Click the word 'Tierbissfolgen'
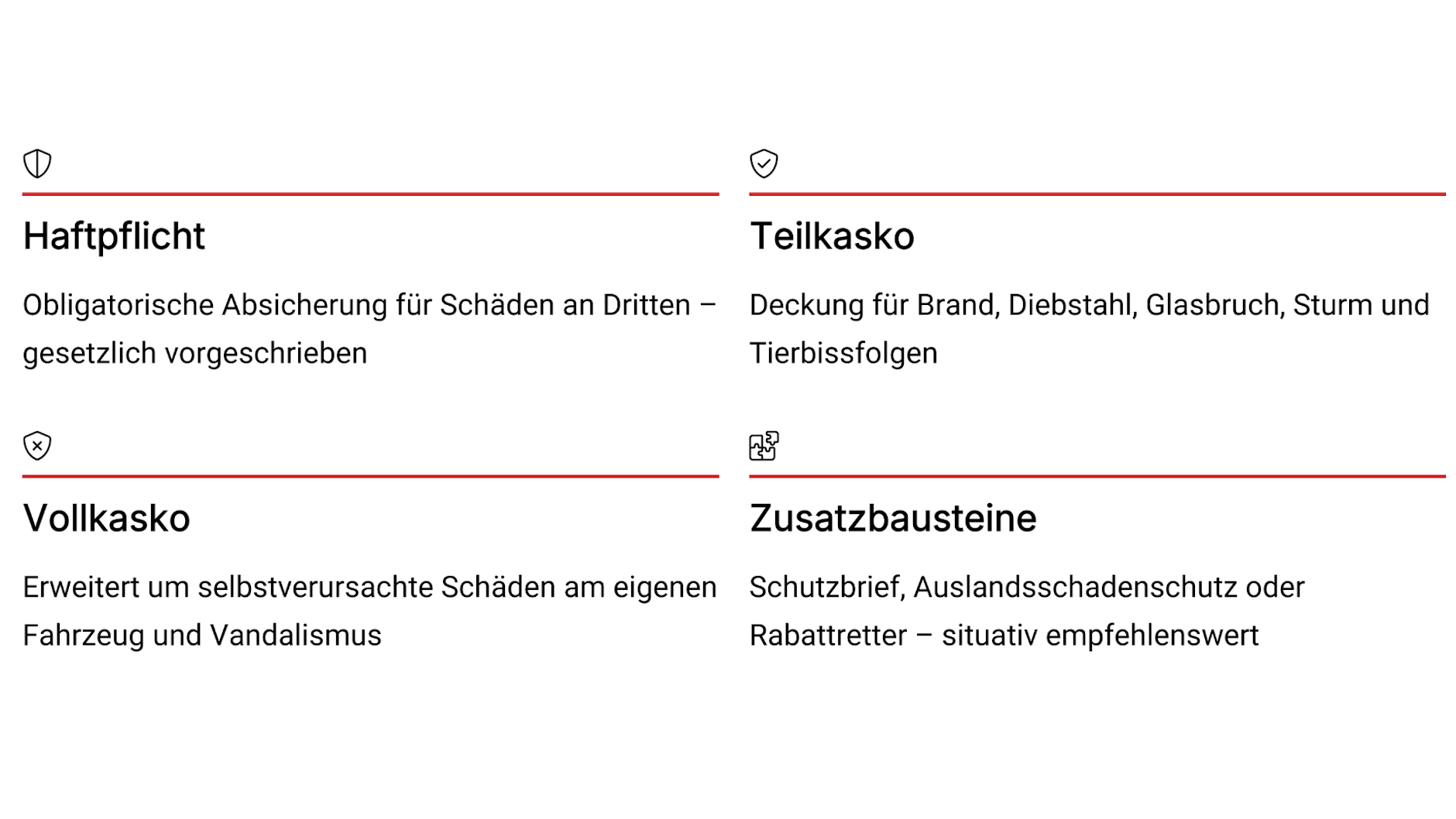 point(843,354)
